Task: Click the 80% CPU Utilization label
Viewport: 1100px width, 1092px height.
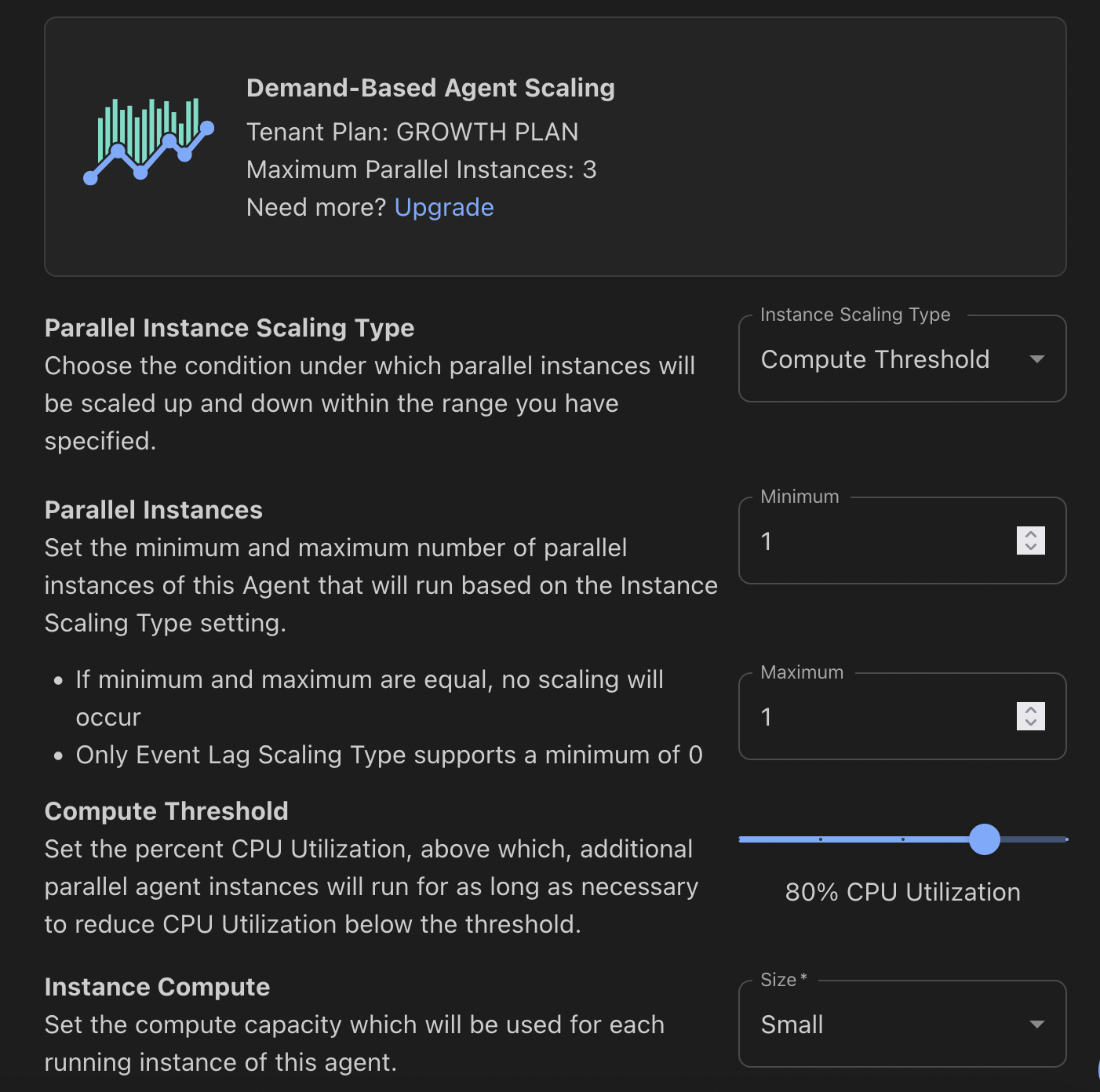Action: click(x=902, y=892)
